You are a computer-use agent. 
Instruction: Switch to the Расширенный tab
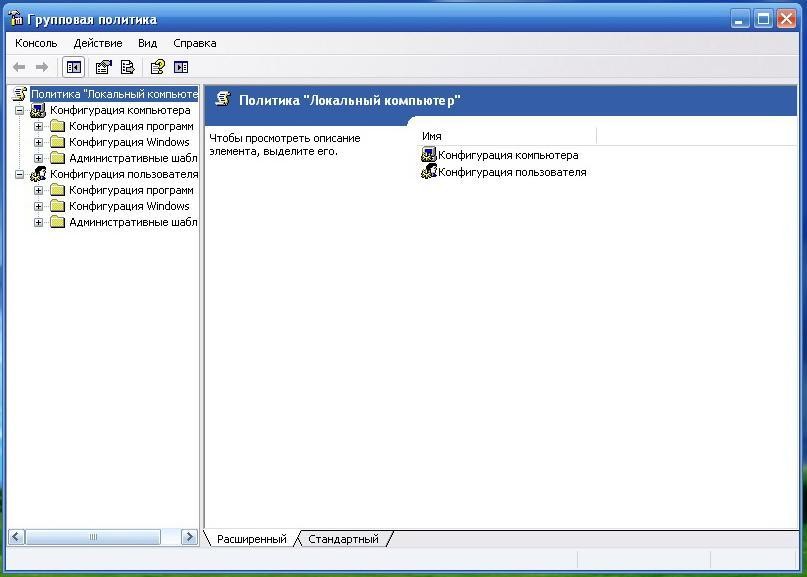251,539
